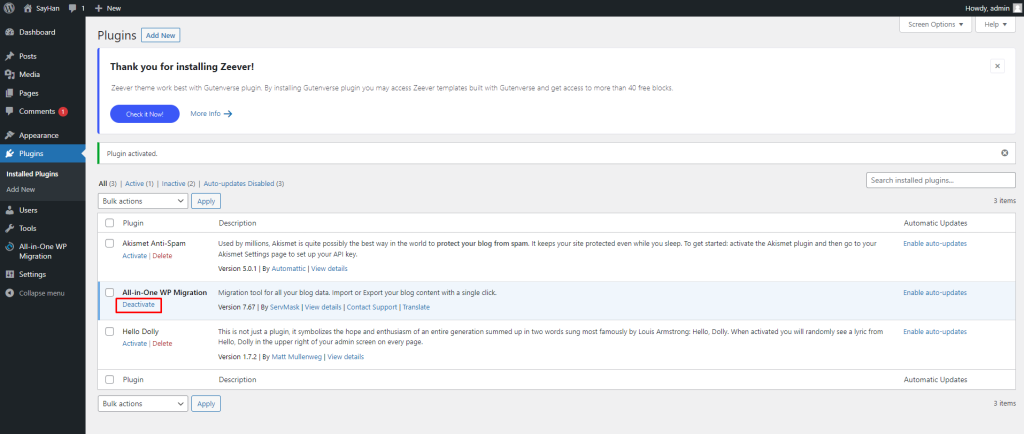Close the Zeever thank-you banner
The image size is (1024, 434).
(997, 66)
